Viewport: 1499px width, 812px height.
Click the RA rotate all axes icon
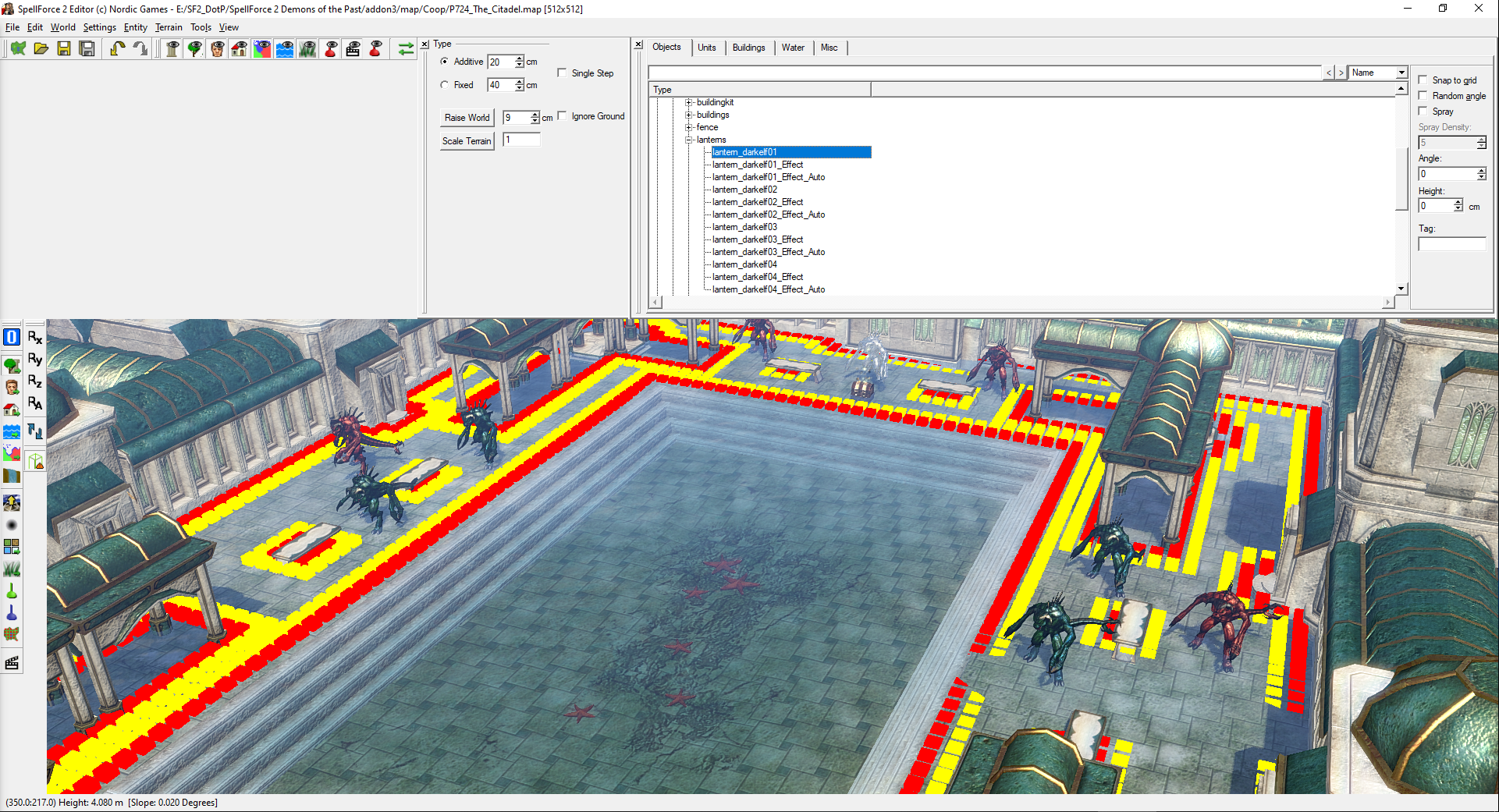pos(35,402)
